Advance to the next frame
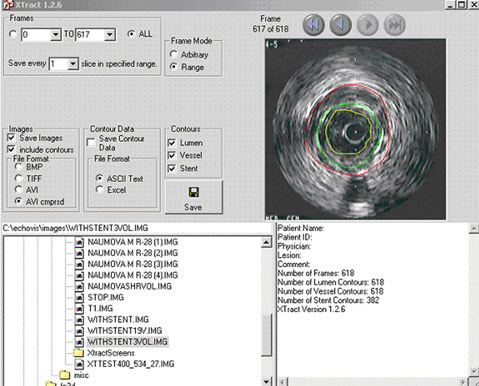Viewport: 479px width, 386px height. (x=368, y=25)
